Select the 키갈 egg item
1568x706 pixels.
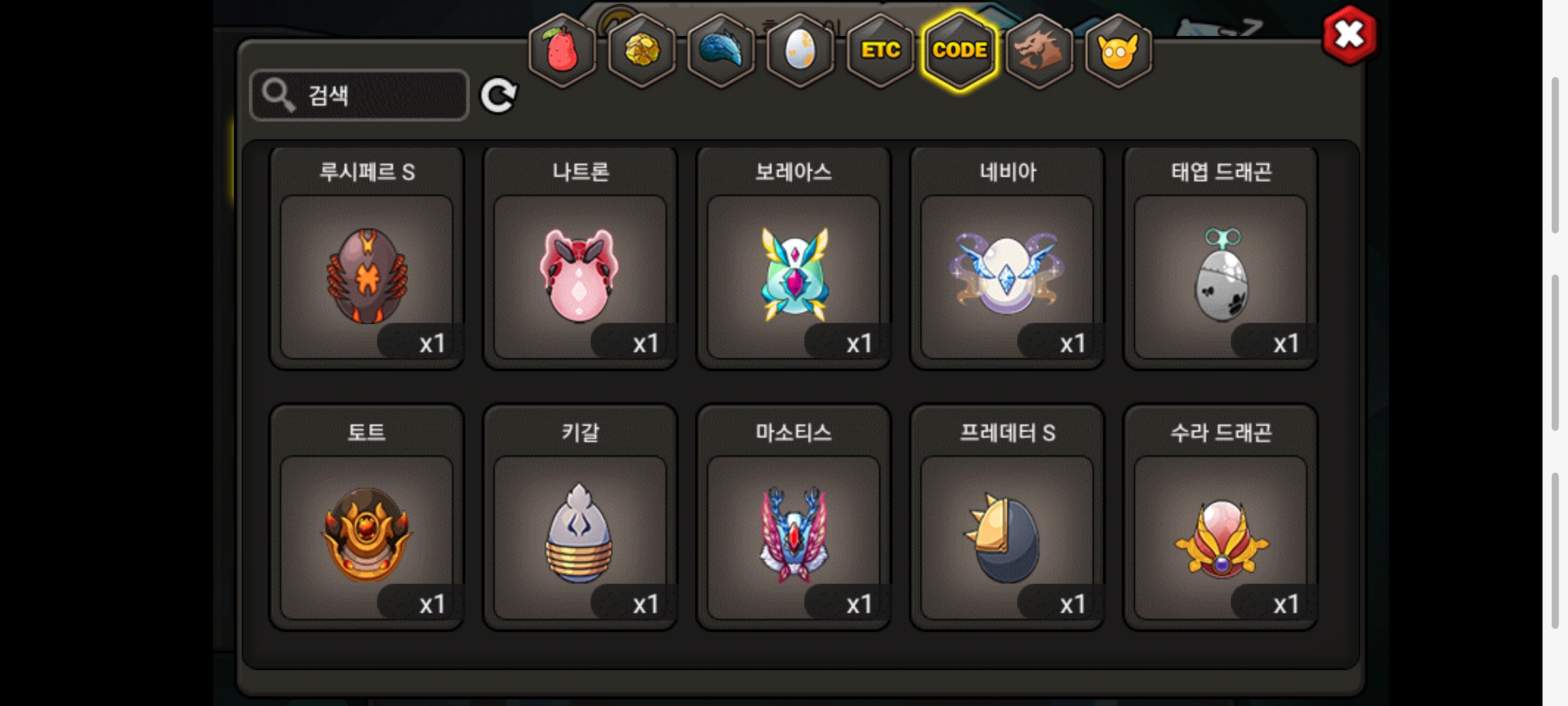click(x=580, y=518)
